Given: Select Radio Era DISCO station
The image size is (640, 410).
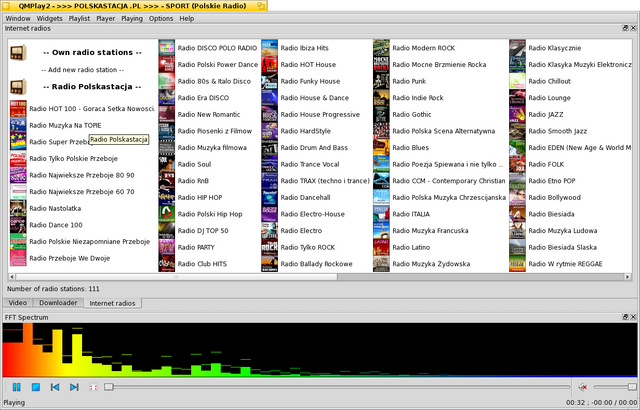Looking at the screenshot, I should 203,98.
